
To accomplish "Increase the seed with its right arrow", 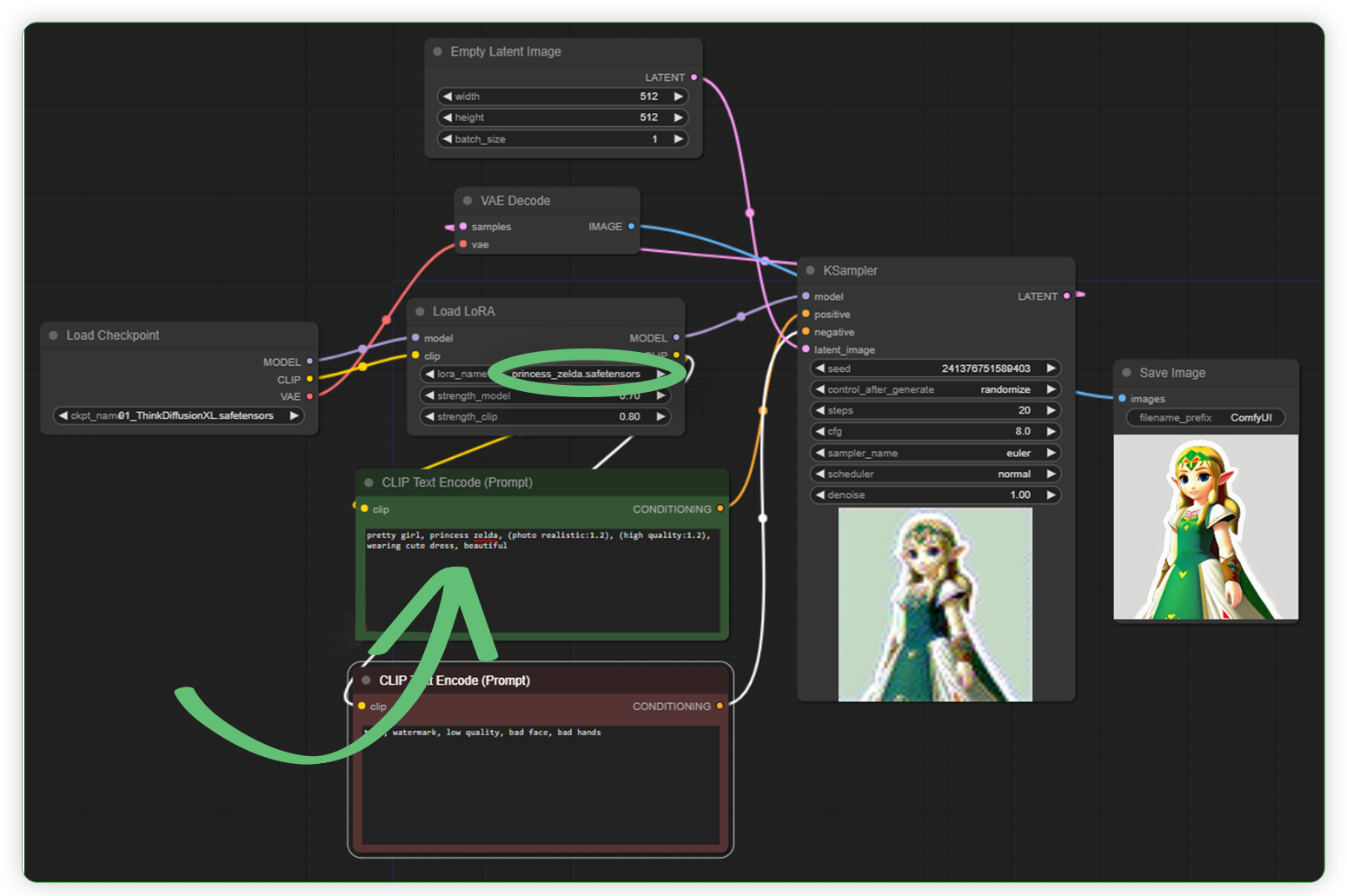I will [x=1051, y=368].
